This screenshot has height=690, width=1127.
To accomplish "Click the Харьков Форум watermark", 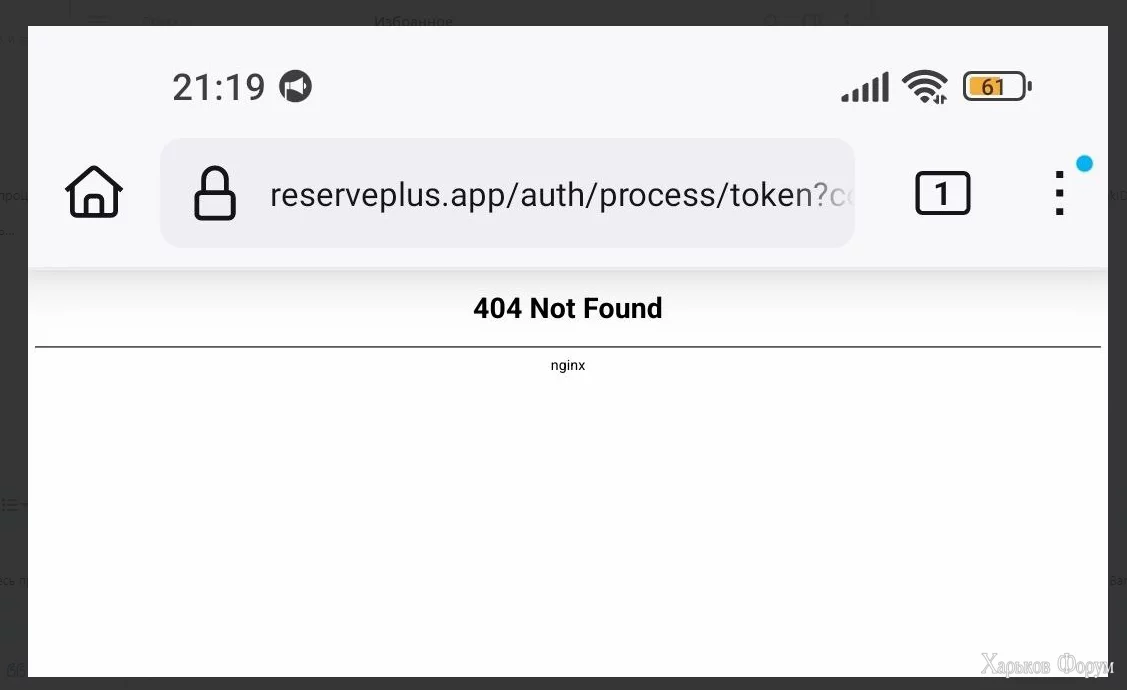I will point(1047,664).
